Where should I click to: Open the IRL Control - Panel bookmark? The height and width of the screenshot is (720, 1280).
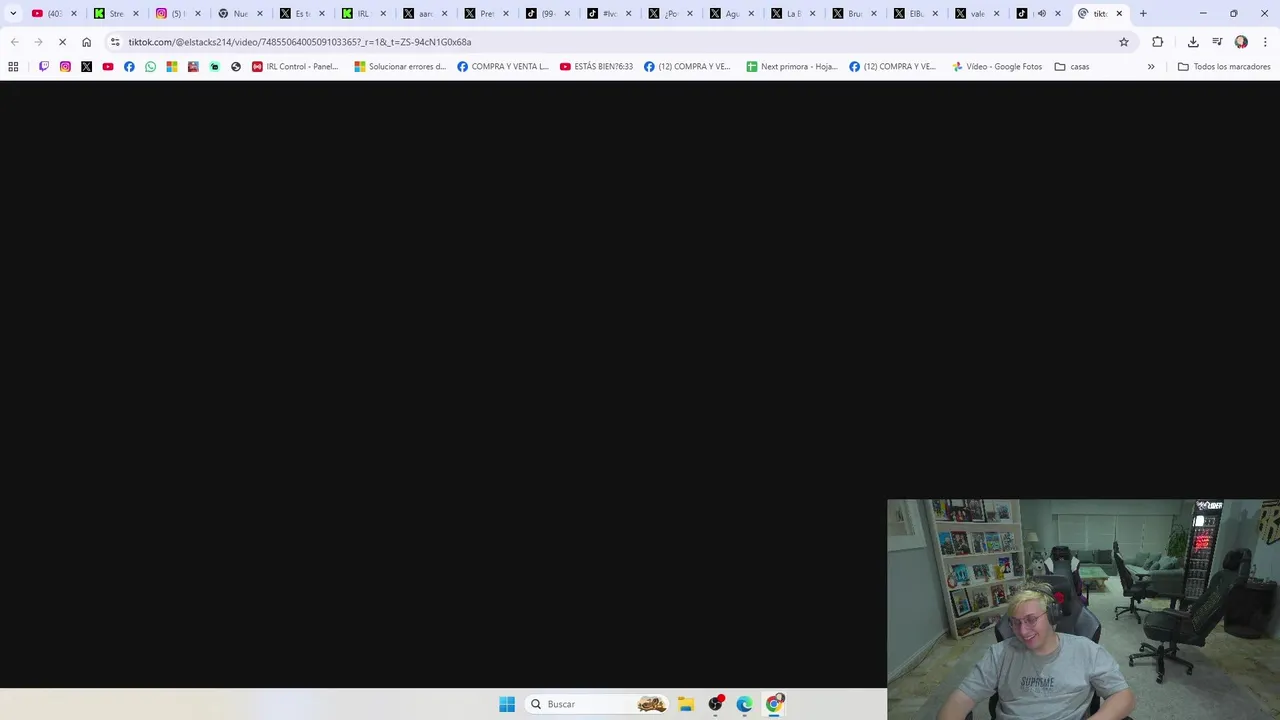point(295,66)
